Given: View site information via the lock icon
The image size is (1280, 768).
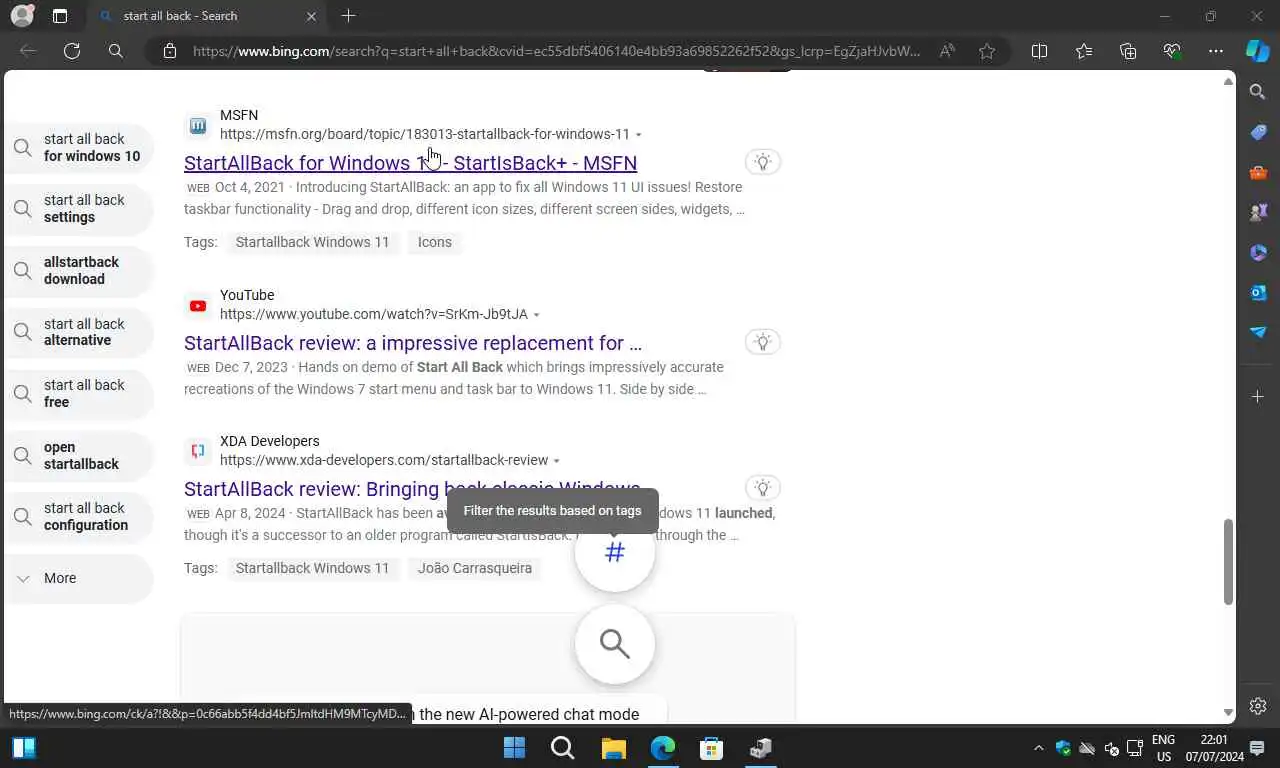Looking at the screenshot, I should click(x=170, y=51).
